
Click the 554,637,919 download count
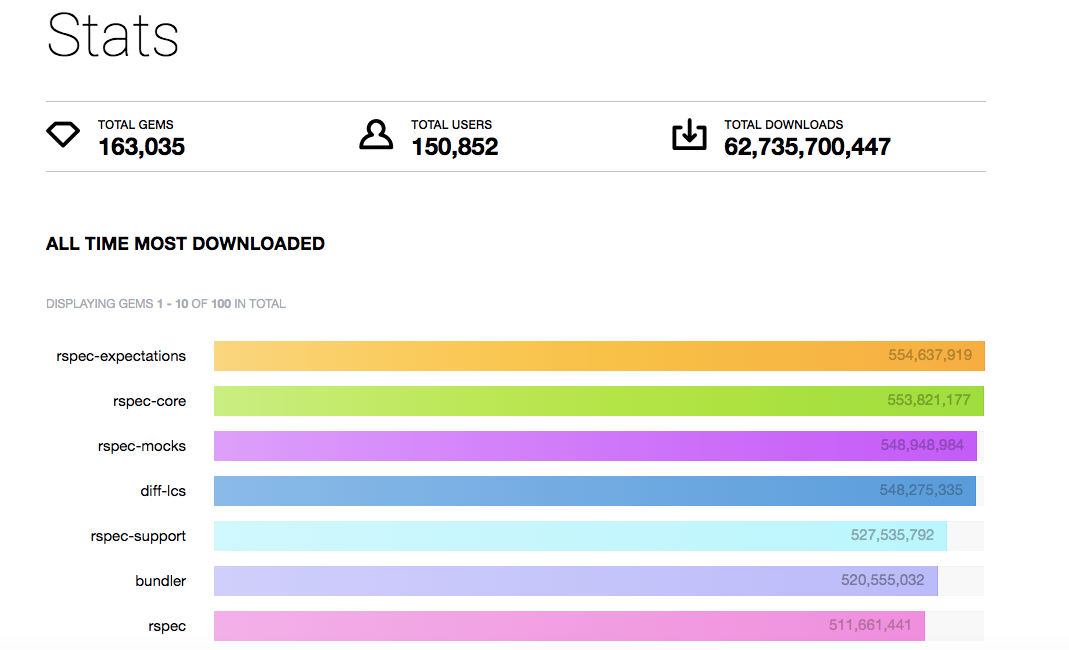[x=930, y=355]
